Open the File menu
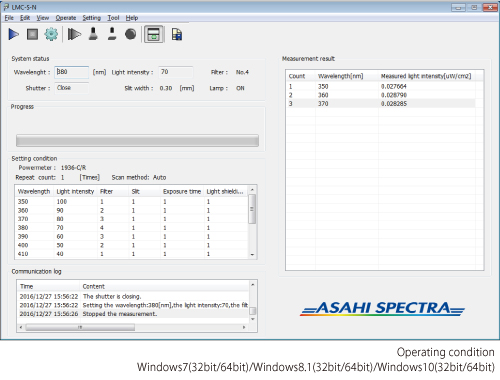 tap(9, 18)
